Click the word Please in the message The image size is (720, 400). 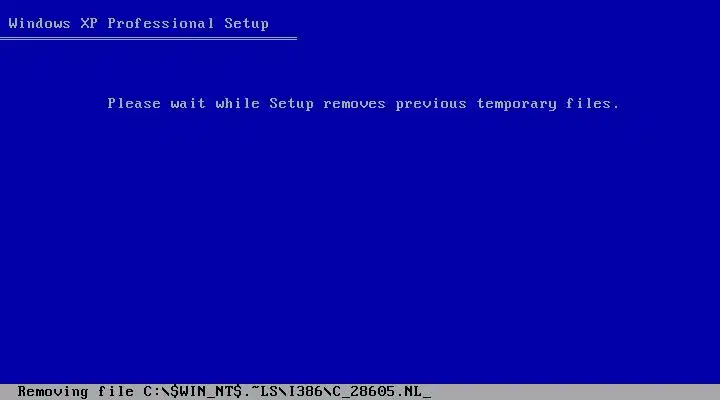(x=134, y=103)
